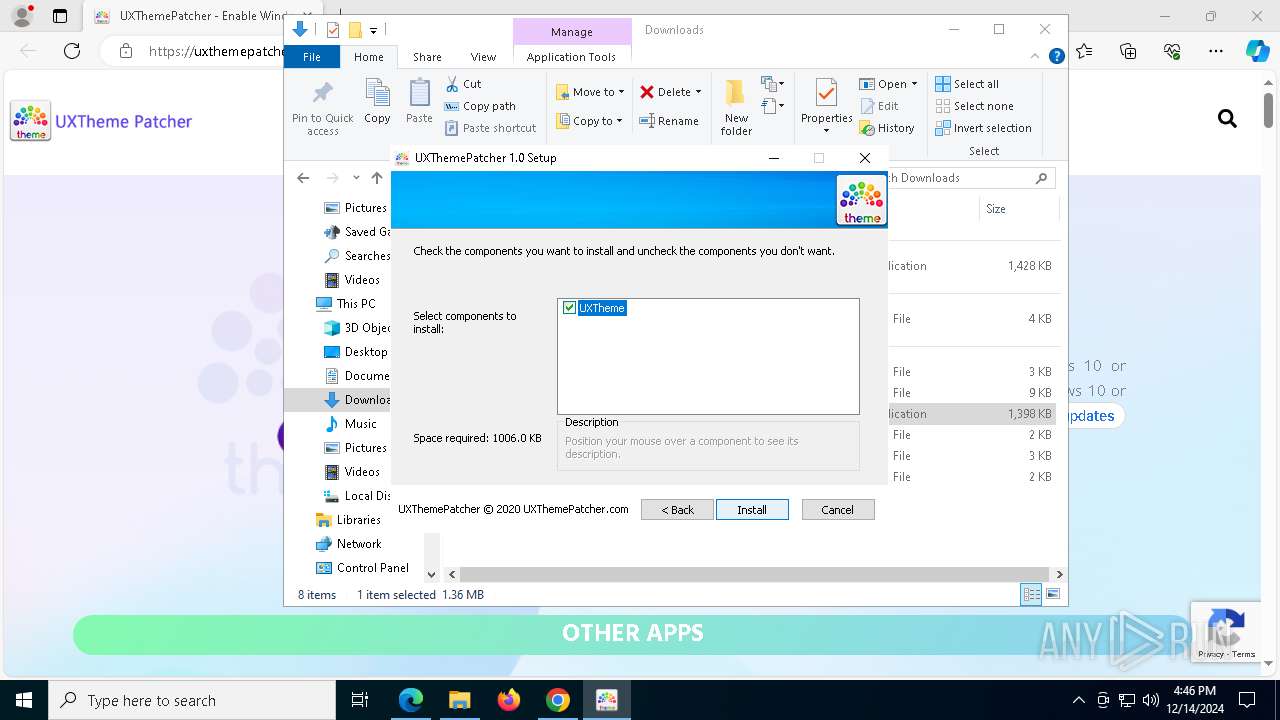Click Rename in Explorer ribbon
Viewport: 1280px width, 720px height.
pos(669,121)
